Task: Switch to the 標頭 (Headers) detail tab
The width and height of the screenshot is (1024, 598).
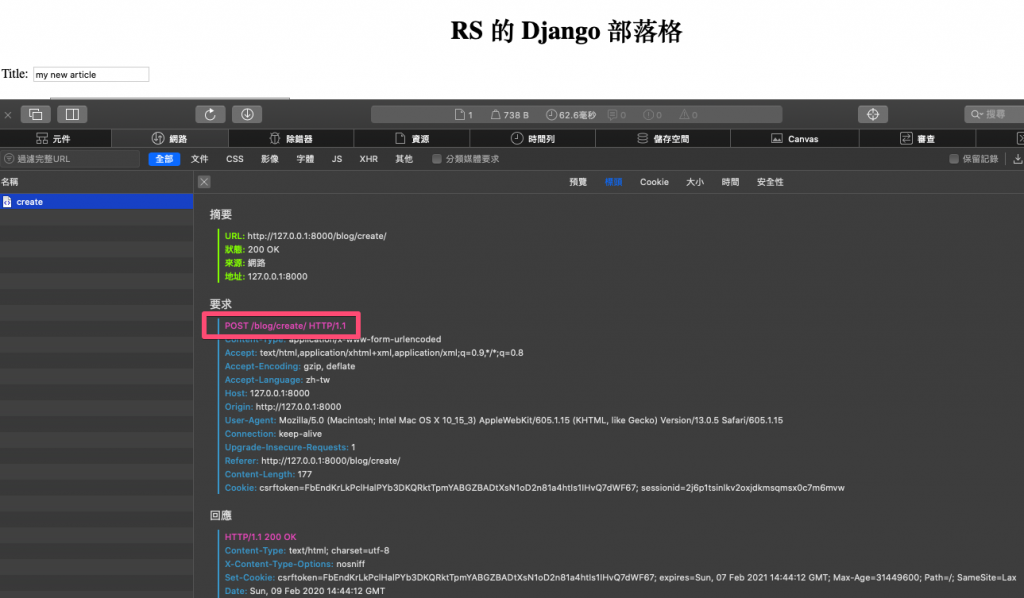Action: 613,182
